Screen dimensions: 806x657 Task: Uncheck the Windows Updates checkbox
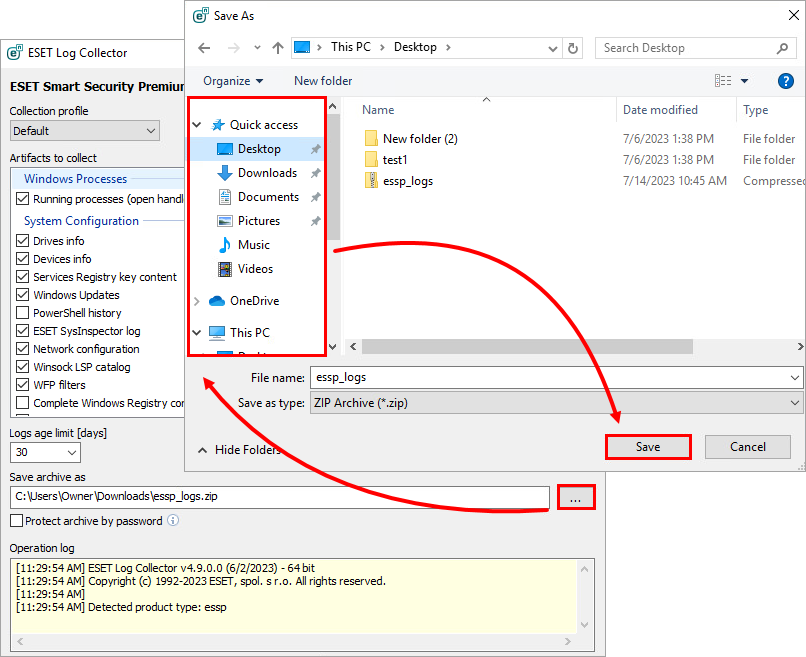pyautogui.click(x=23, y=295)
